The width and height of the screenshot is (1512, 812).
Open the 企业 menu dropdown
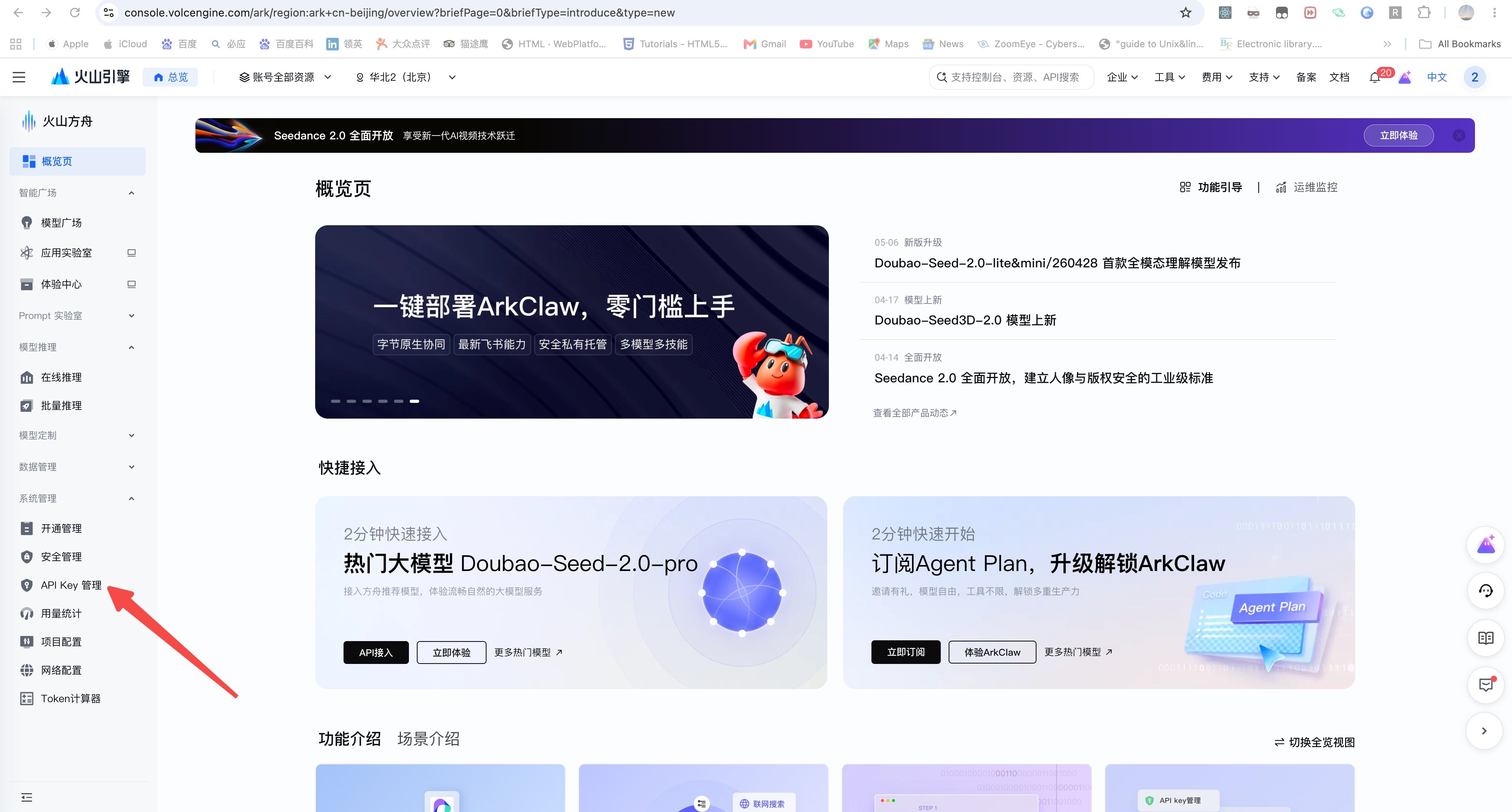click(1122, 78)
